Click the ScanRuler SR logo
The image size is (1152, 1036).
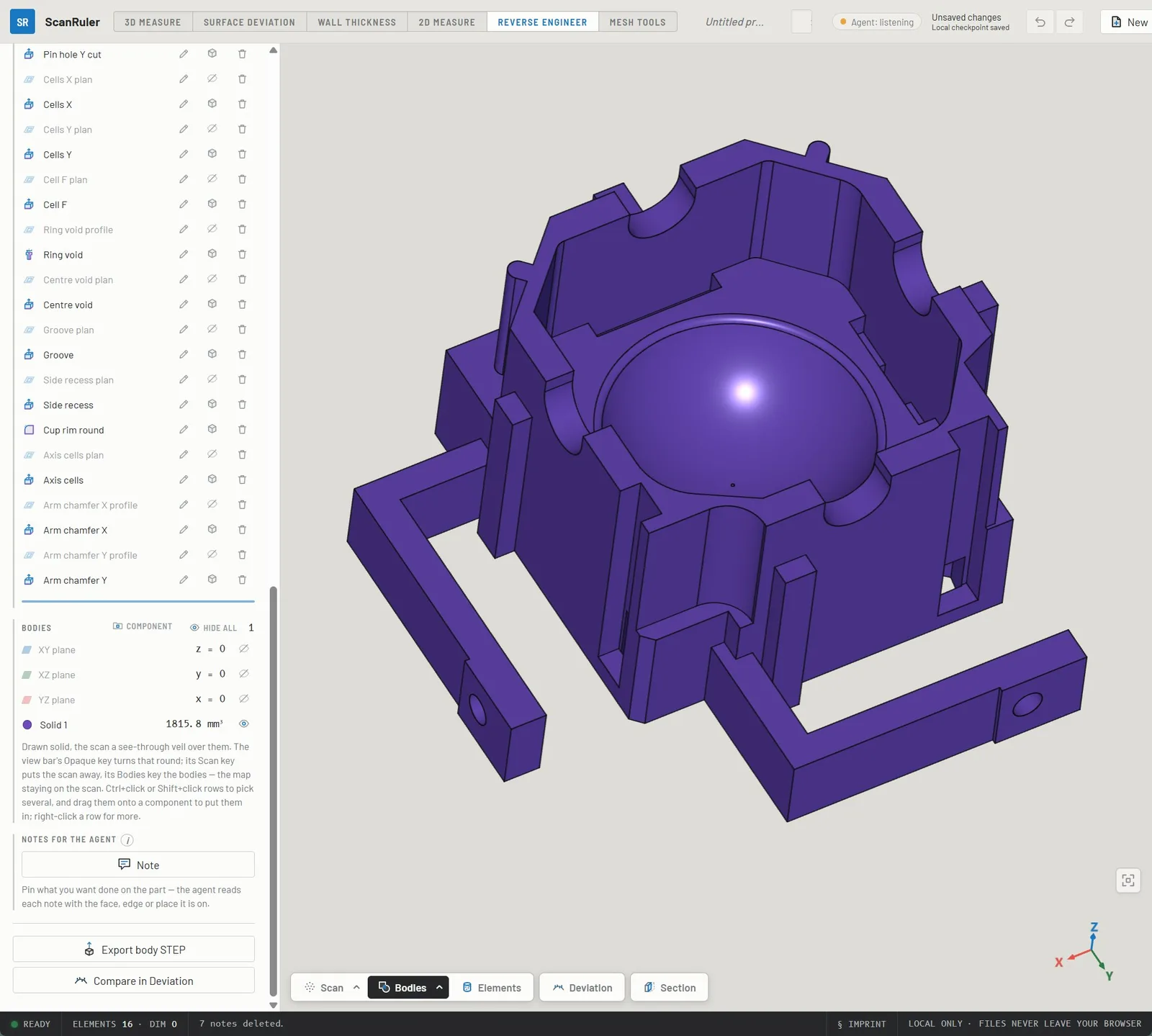(22, 22)
